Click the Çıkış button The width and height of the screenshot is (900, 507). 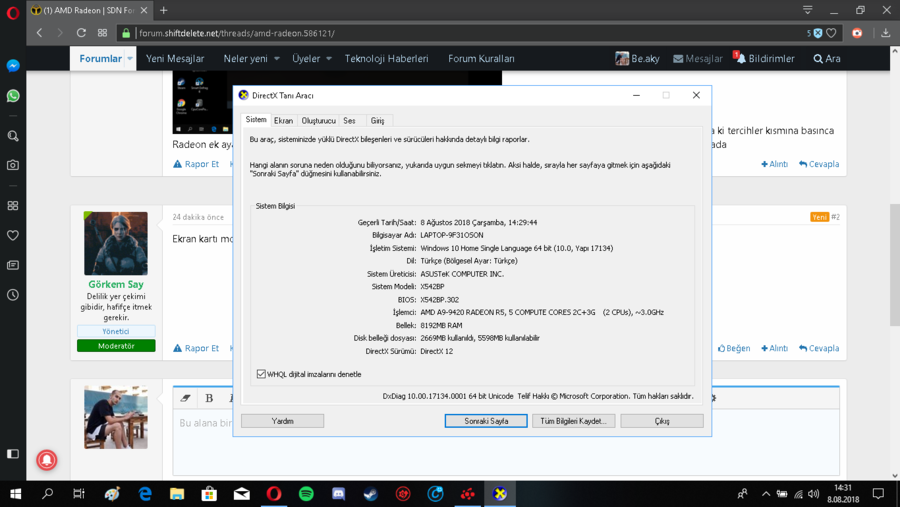pyautogui.click(x=662, y=421)
